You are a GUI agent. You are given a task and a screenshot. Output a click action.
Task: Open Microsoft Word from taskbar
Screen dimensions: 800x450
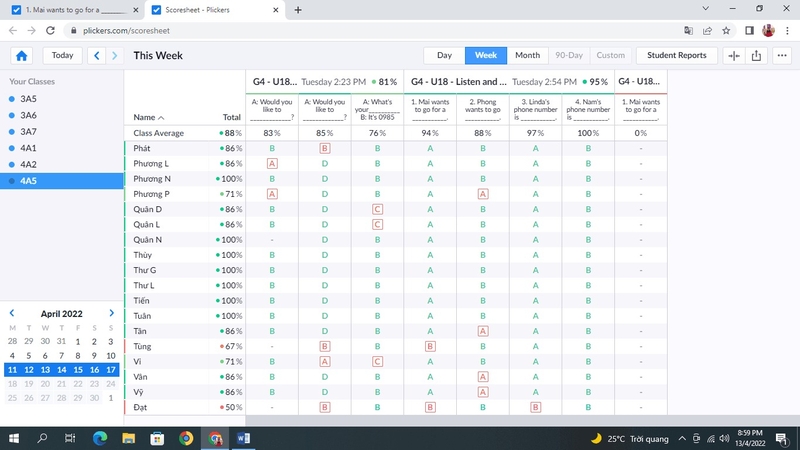pyautogui.click(x=243, y=438)
